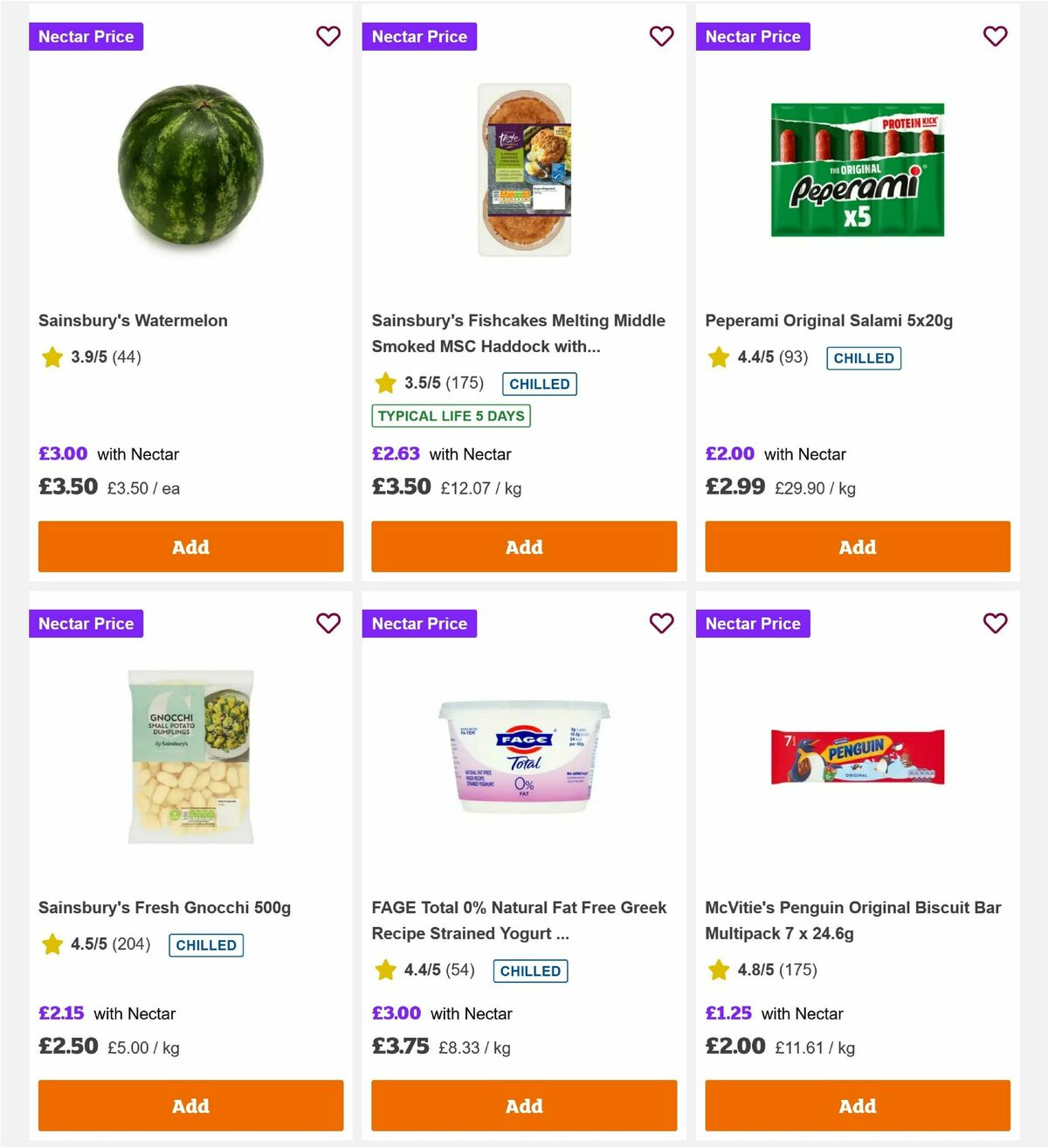Image resolution: width=1048 pixels, height=1148 pixels.
Task: Click the star icon beside Peperami rating
Action: [718, 357]
